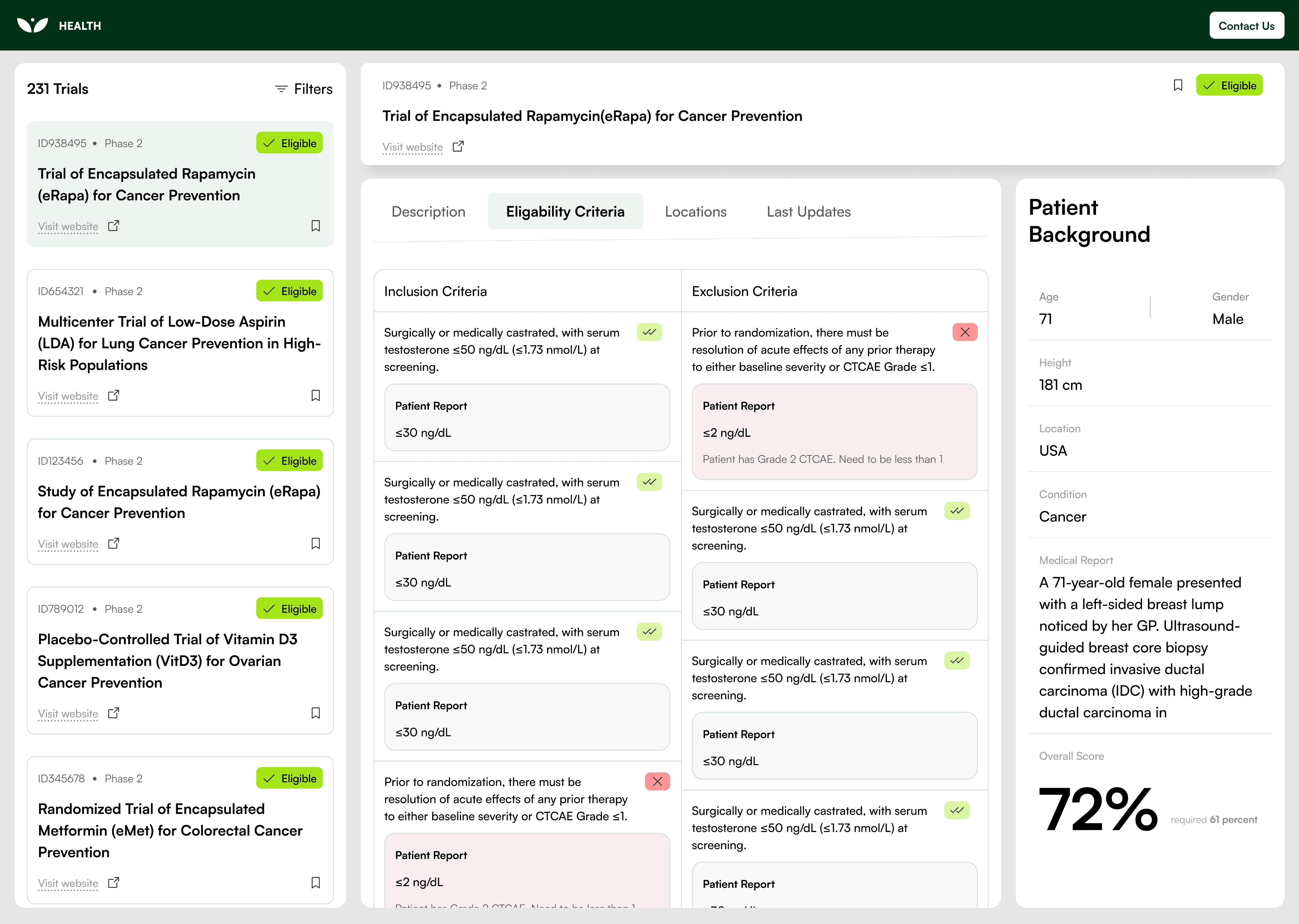Open the Locations tab
Image resolution: width=1299 pixels, height=924 pixels.
[695, 212]
